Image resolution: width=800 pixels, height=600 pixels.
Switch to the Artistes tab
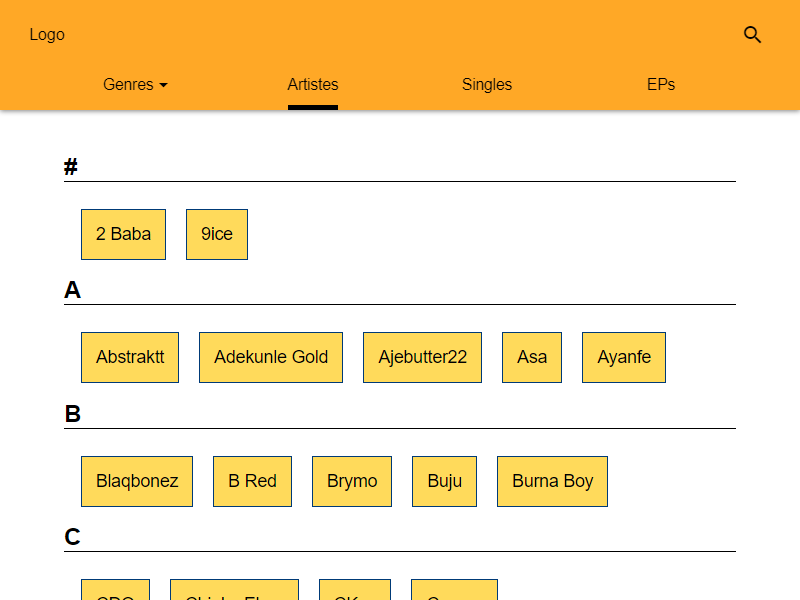pyautogui.click(x=313, y=84)
